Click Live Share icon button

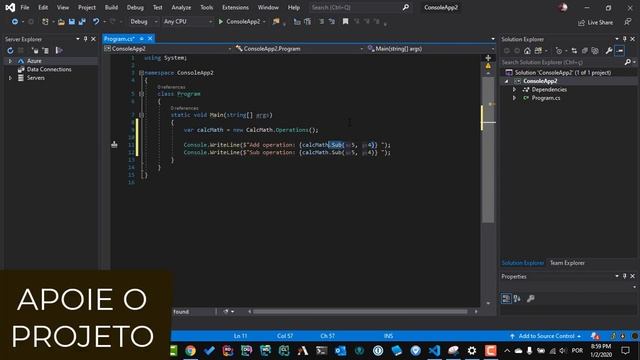tap(595, 22)
